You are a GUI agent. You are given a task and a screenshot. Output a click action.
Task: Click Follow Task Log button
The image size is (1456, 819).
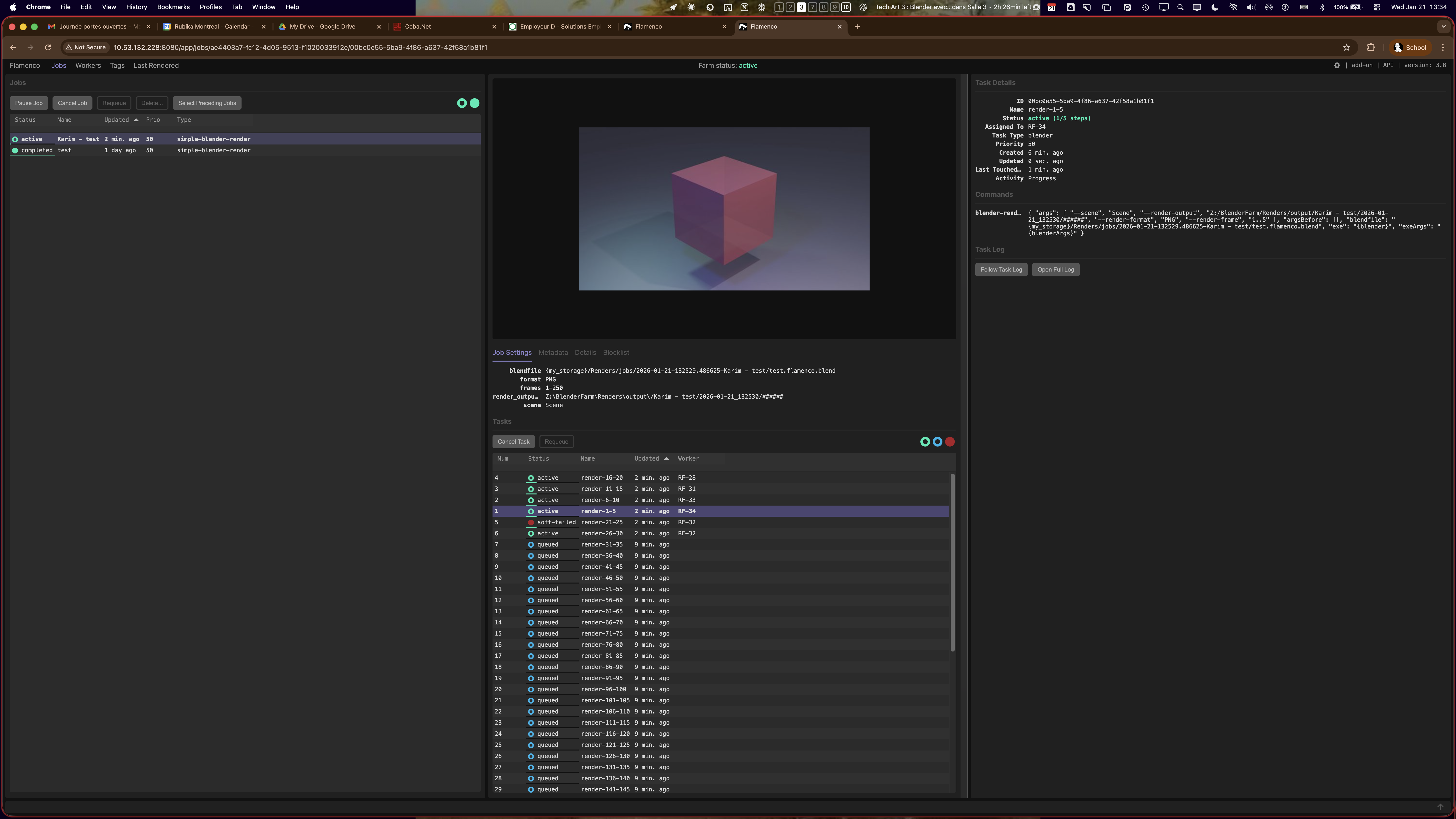(x=1001, y=270)
